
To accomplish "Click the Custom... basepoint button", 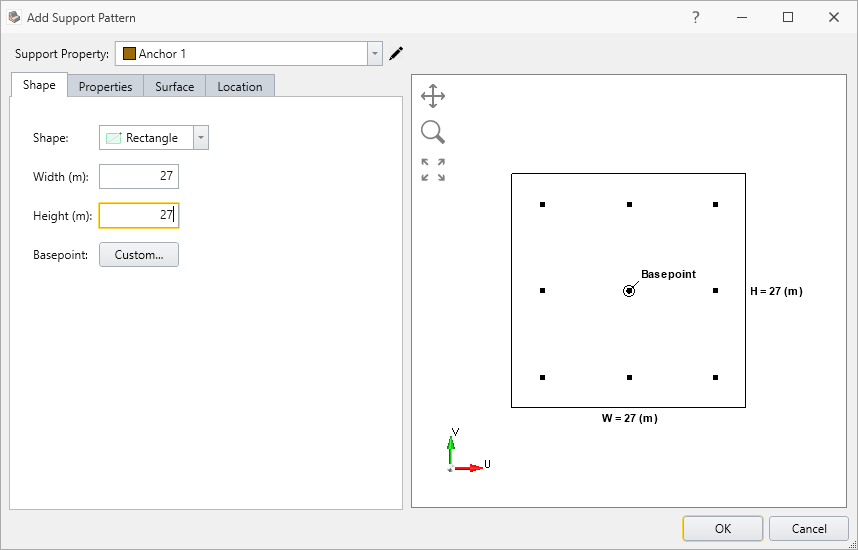I will point(139,255).
